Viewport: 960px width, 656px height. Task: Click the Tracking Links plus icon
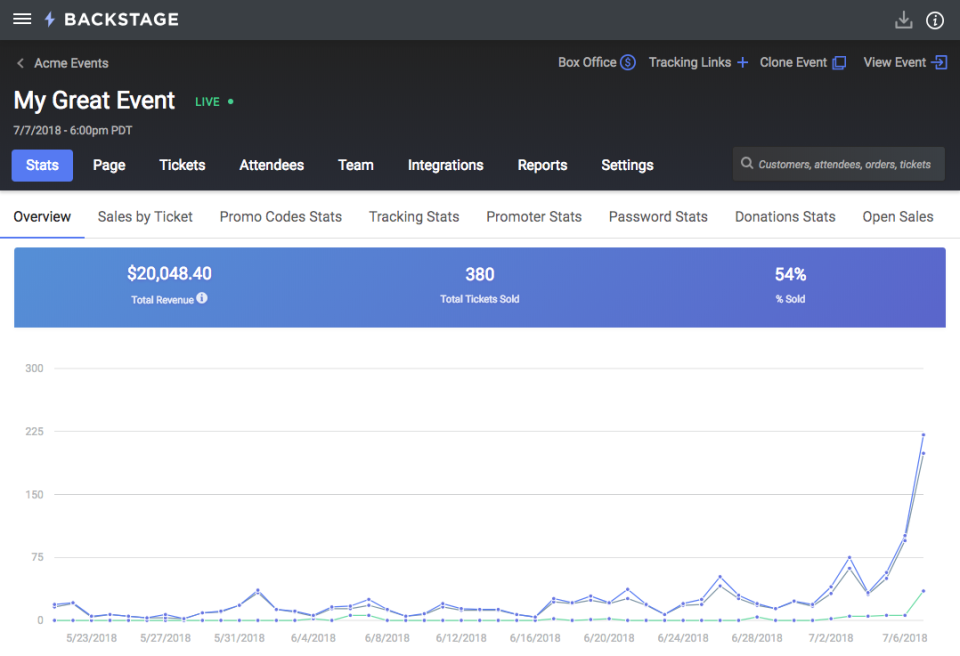point(742,62)
